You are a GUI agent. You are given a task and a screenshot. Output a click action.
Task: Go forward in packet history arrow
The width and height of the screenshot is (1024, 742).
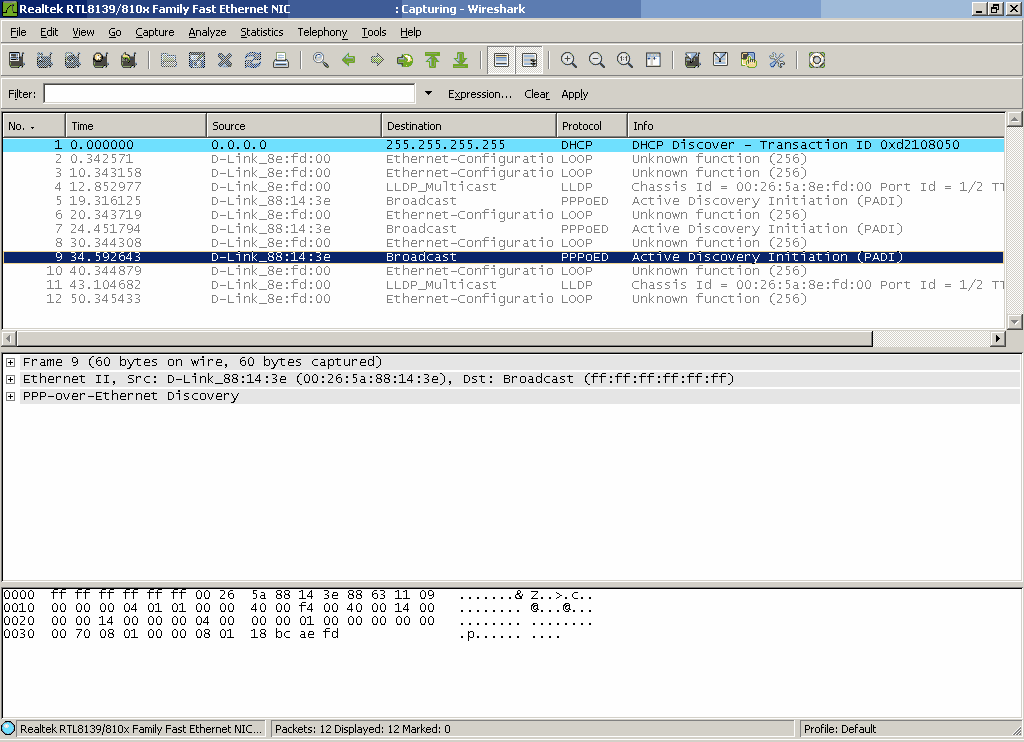377,60
